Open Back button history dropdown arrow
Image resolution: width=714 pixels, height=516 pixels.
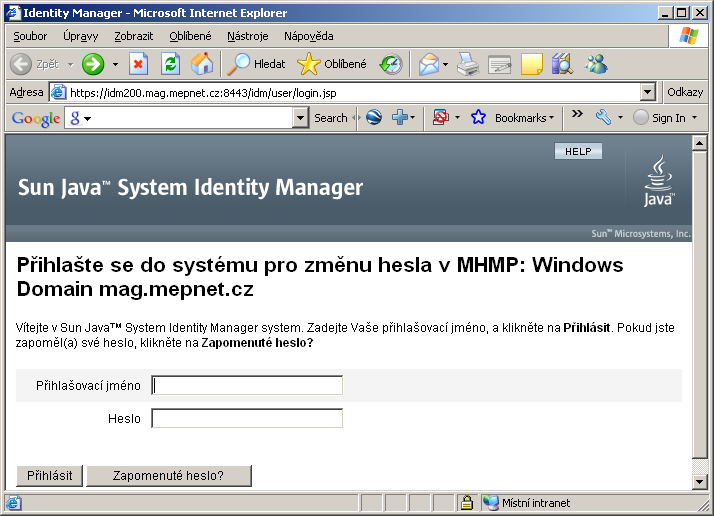[71, 64]
